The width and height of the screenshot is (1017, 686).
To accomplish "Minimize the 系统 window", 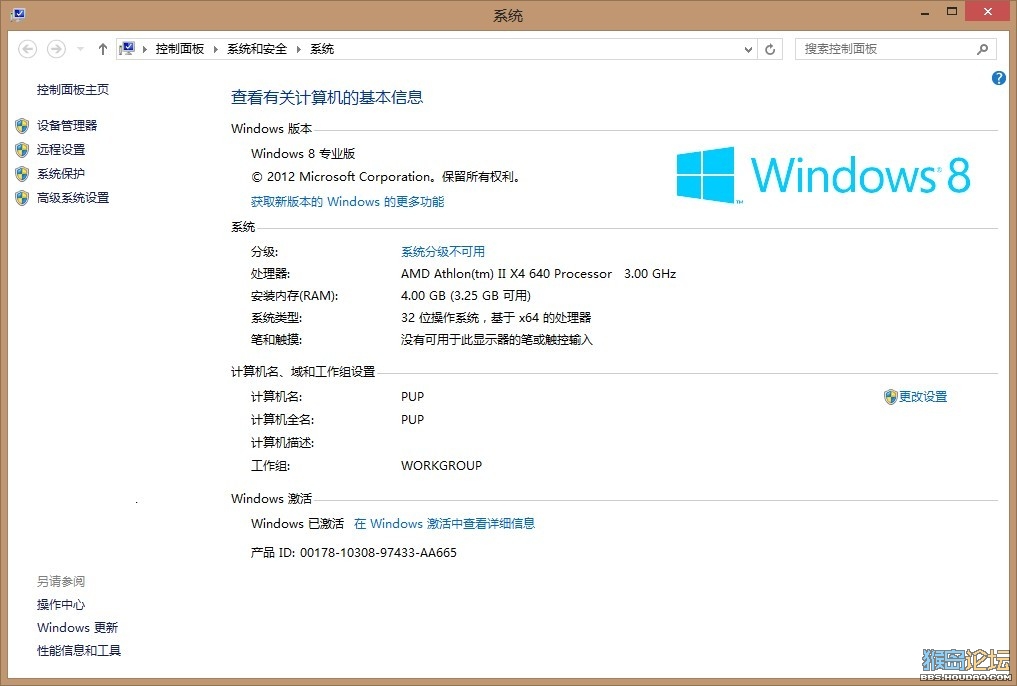I will [925, 13].
